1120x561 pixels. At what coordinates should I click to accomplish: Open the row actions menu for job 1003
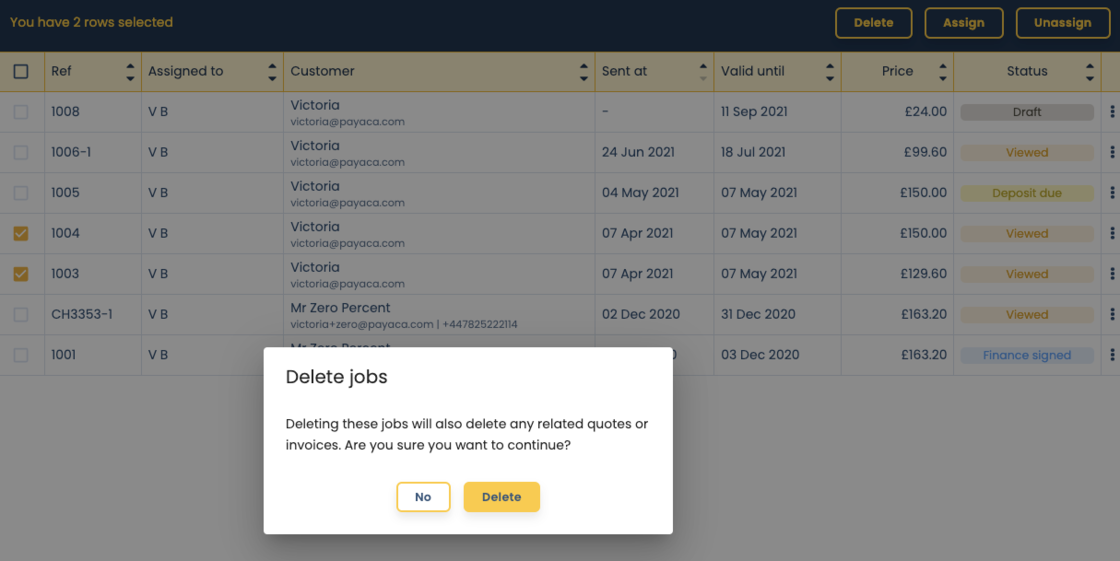(1112, 274)
